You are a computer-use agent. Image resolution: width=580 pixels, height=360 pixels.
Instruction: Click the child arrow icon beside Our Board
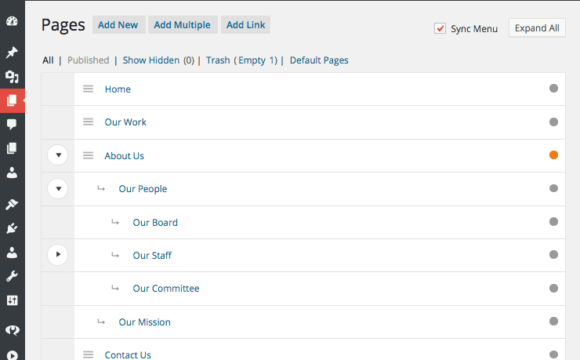115,222
